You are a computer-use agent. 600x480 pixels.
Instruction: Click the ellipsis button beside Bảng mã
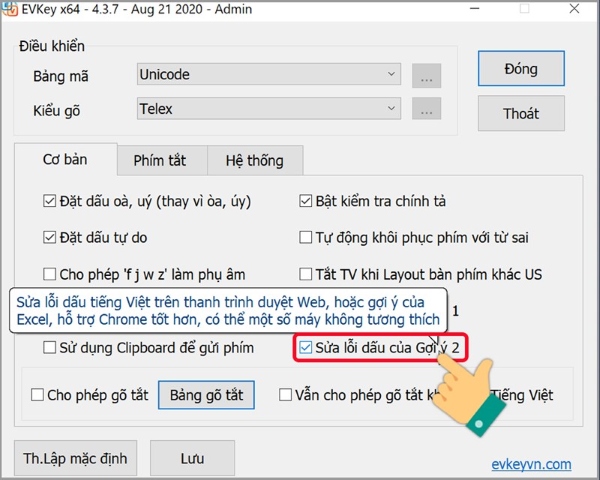[x=427, y=75]
